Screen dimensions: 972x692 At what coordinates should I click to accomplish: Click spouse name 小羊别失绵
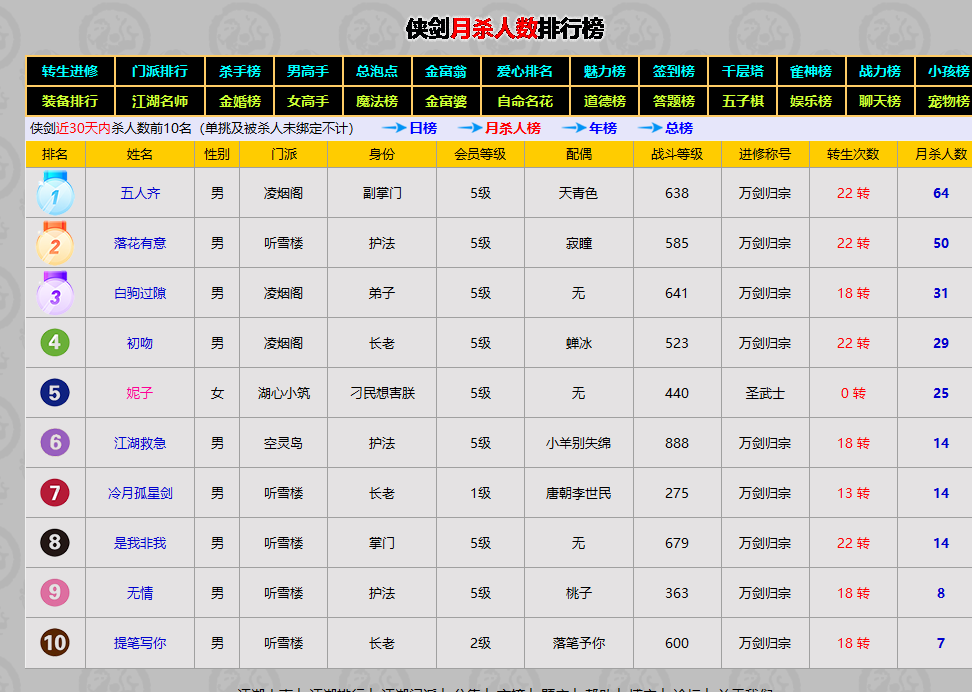tap(578, 443)
